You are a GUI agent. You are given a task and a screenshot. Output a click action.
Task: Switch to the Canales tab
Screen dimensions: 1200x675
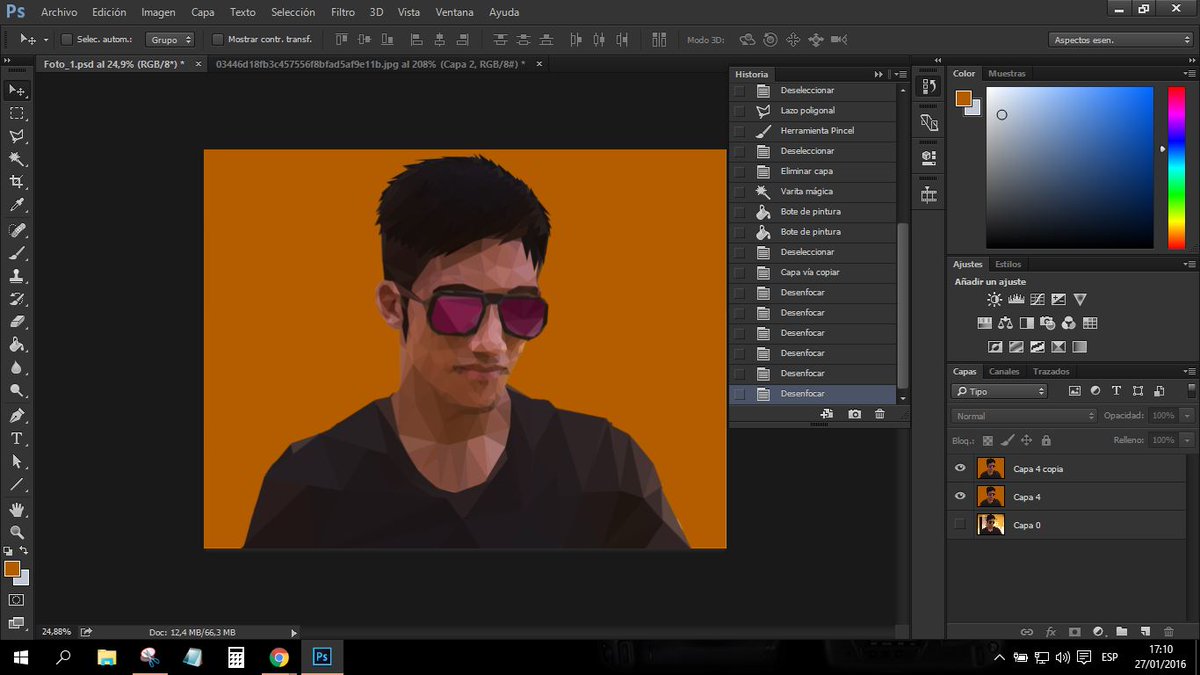(1004, 371)
